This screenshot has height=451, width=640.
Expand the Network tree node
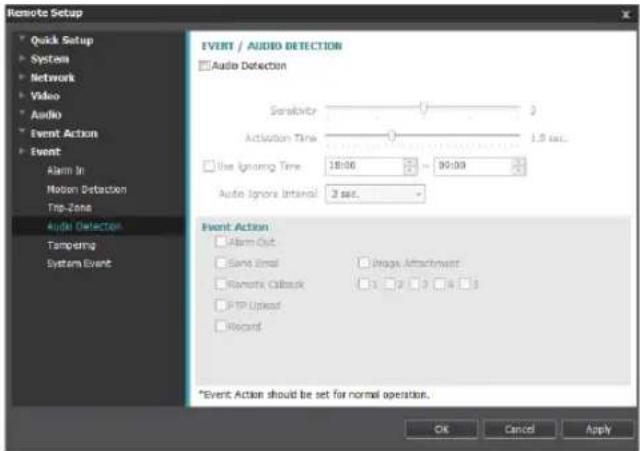(22, 77)
